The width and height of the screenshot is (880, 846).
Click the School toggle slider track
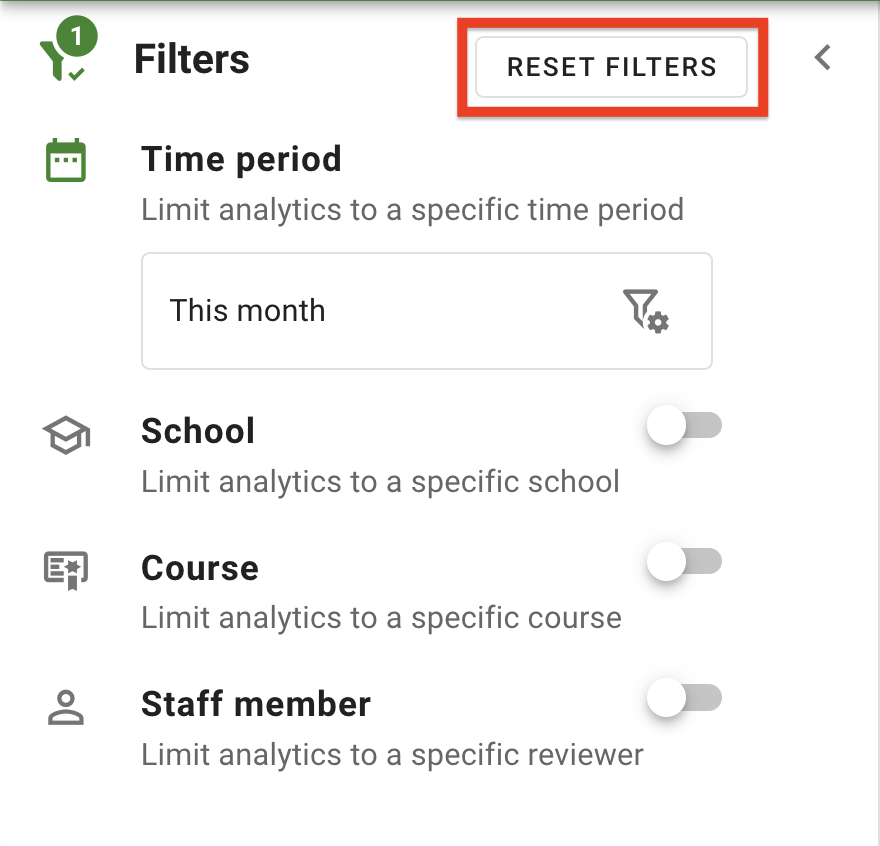click(x=697, y=425)
